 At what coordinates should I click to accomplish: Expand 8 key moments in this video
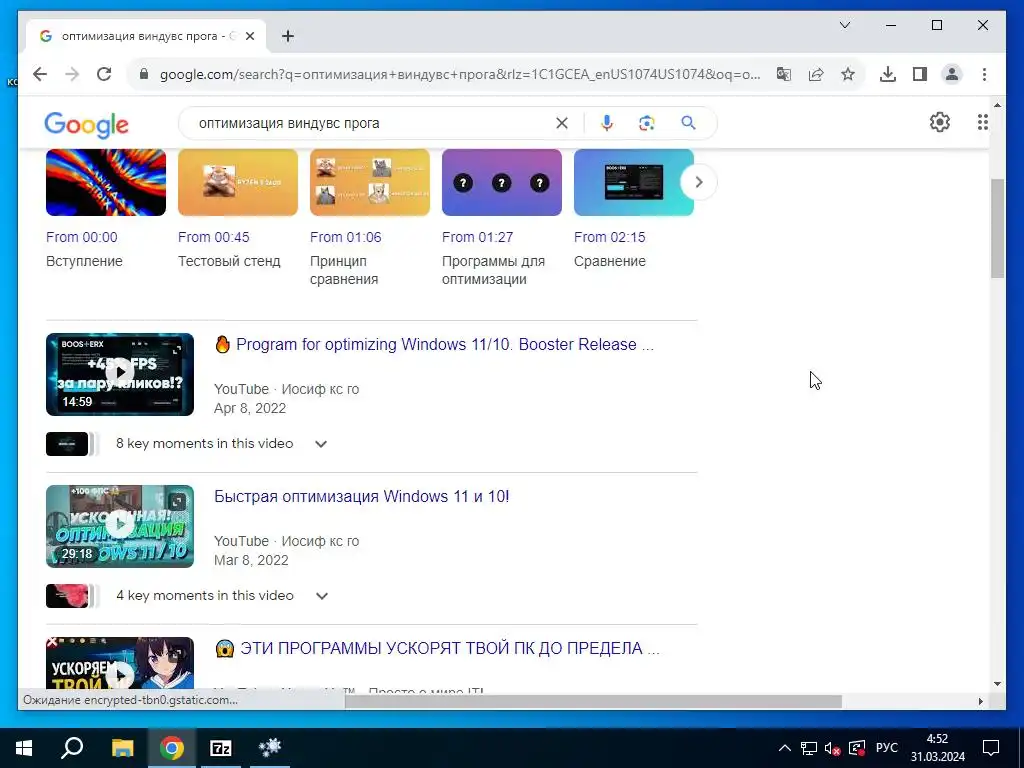(321, 444)
